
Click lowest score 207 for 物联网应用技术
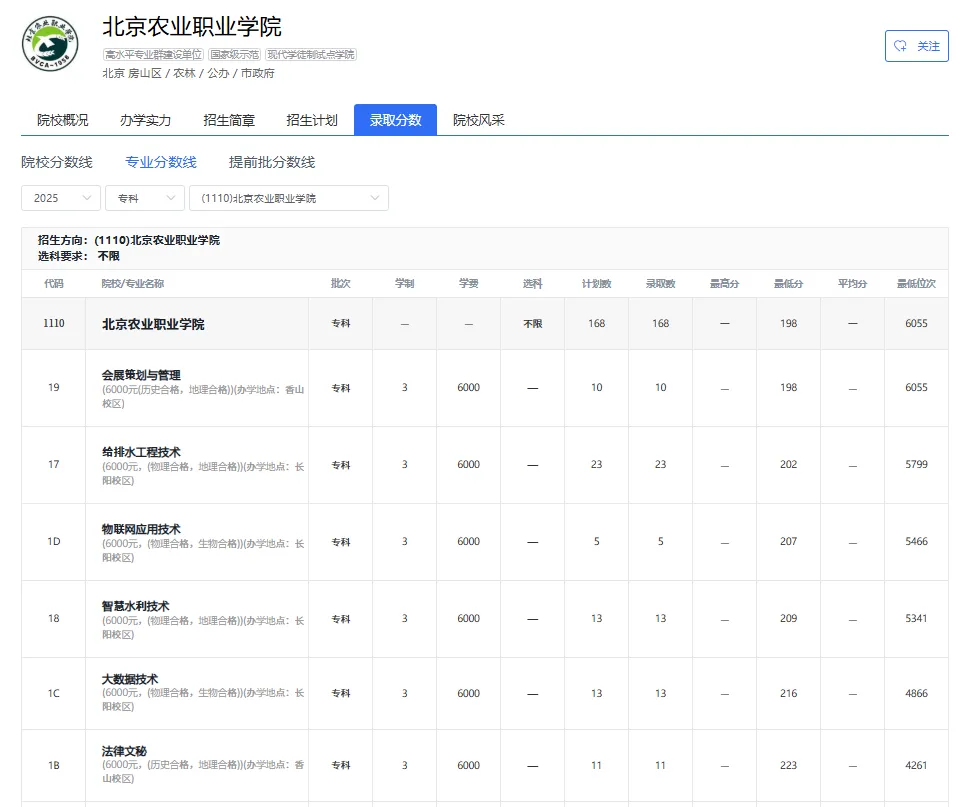(789, 542)
